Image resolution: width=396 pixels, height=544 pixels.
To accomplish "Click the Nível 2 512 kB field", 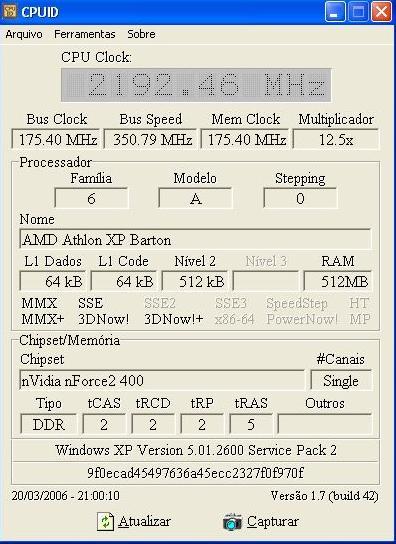I will [x=195, y=281].
